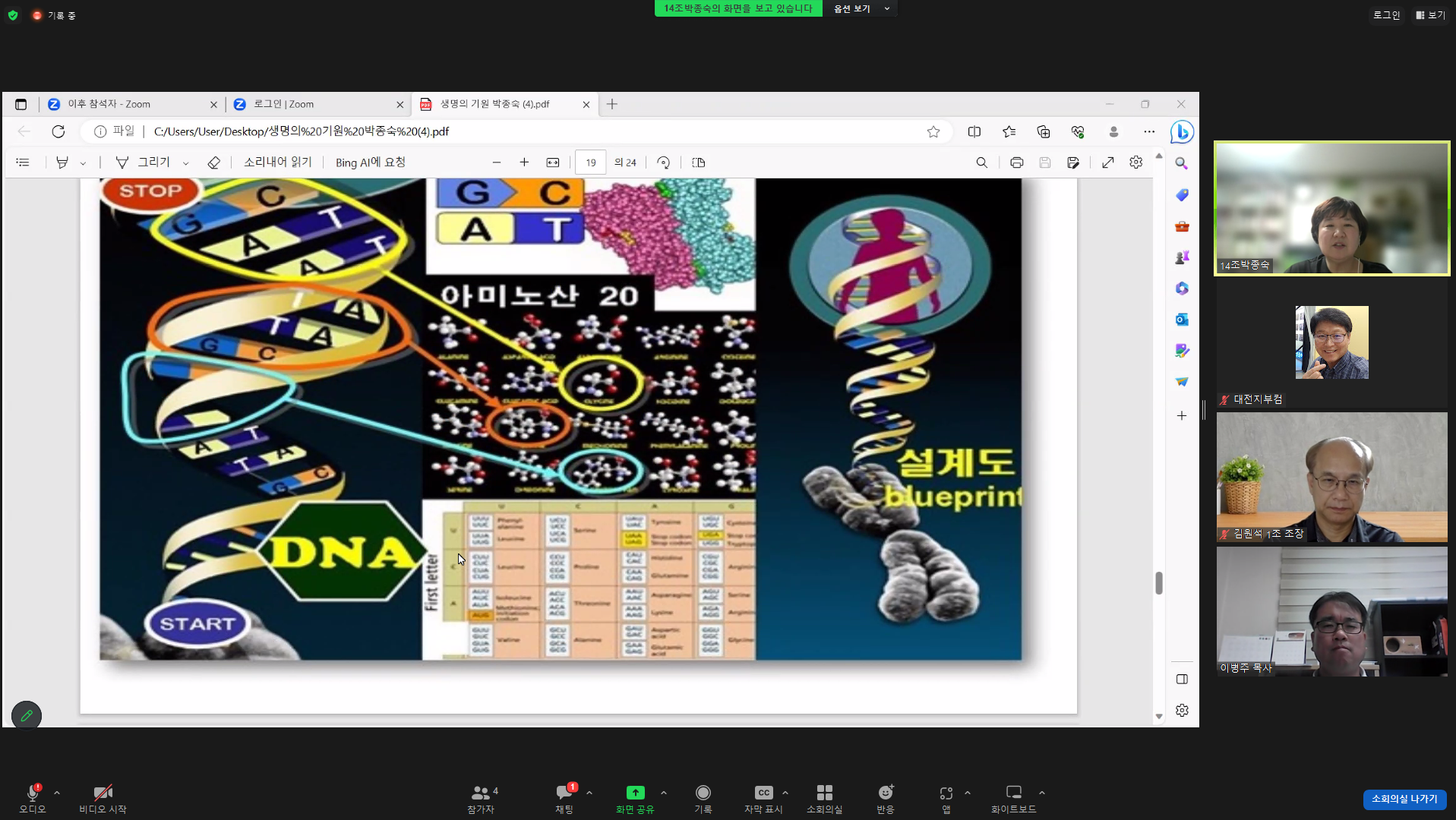Toggle PDF page view layout
This screenshot has height=820, width=1456.
pos(699,162)
